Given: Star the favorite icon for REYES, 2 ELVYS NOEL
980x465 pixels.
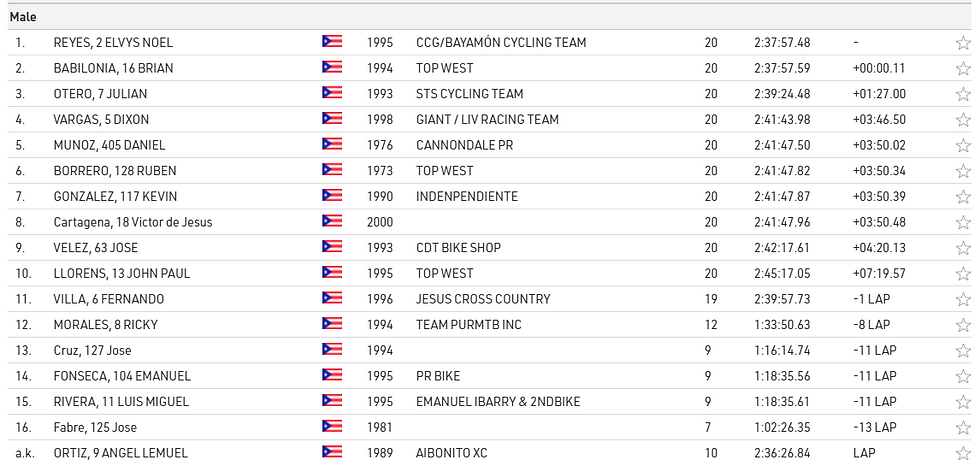Looking at the screenshot, I should pos(963,43).
